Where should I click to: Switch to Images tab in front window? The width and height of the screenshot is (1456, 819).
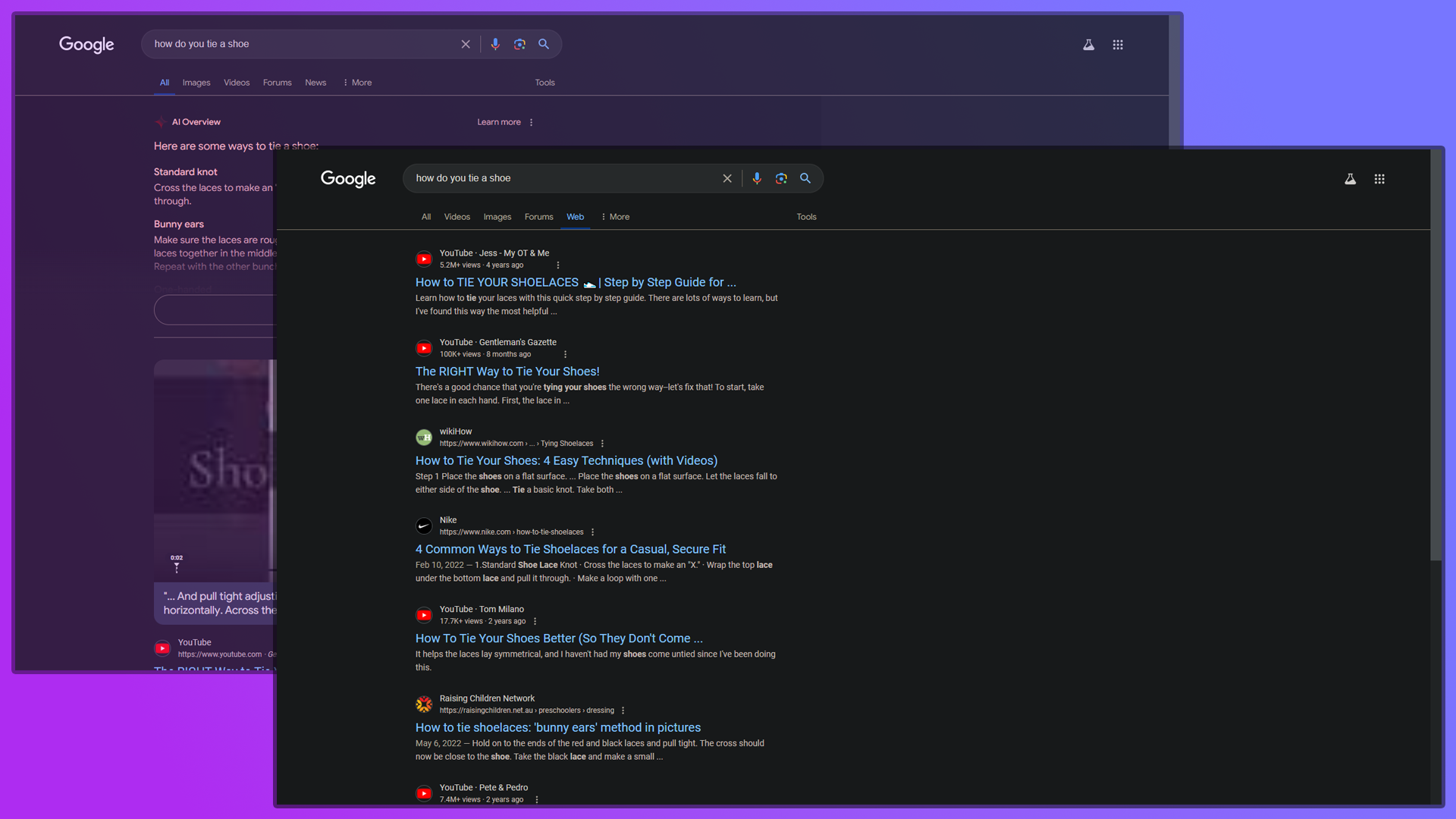tap(497, 217)
